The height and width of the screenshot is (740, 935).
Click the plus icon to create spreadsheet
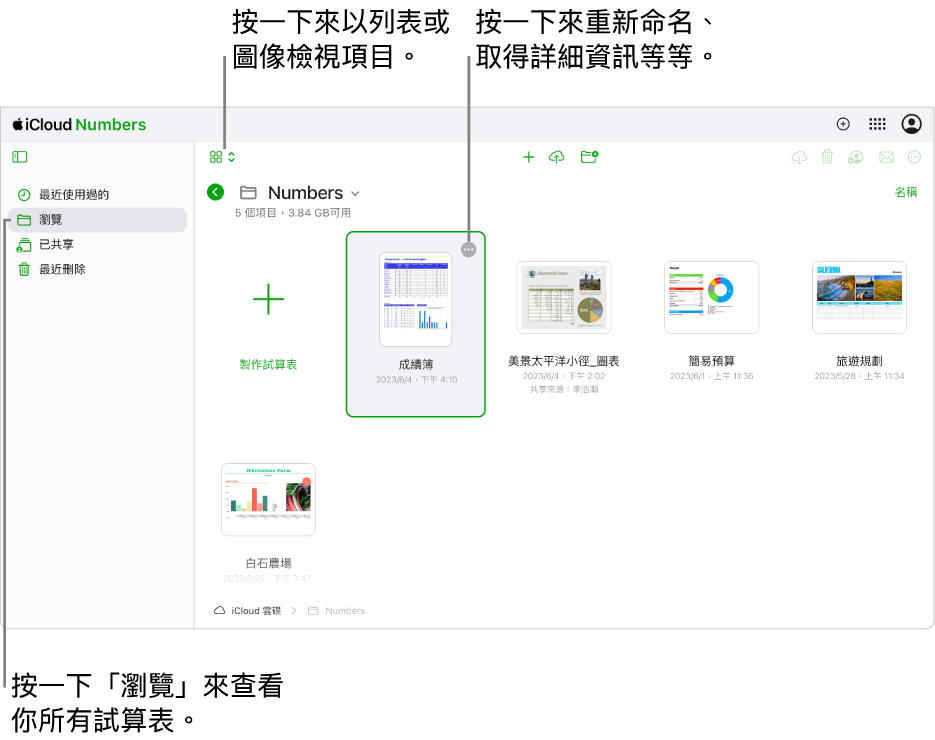click(x=528, y=157)
